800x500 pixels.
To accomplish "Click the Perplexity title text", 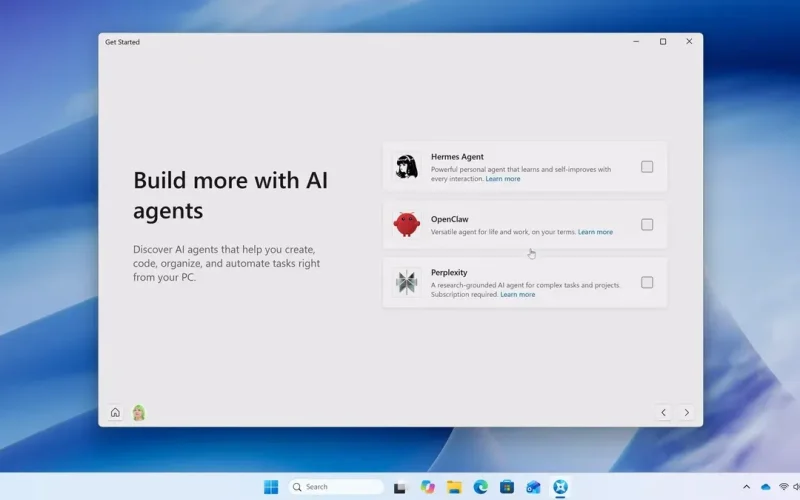I will [x=449, y=272].
